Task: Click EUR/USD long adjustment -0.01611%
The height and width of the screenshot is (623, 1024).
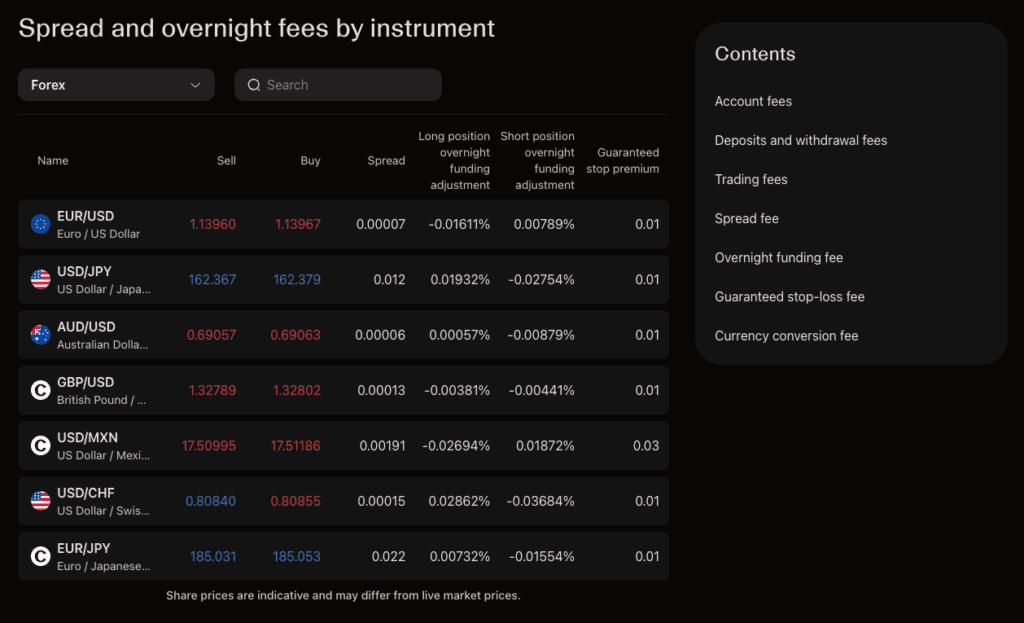Action: tap(459, 225)
